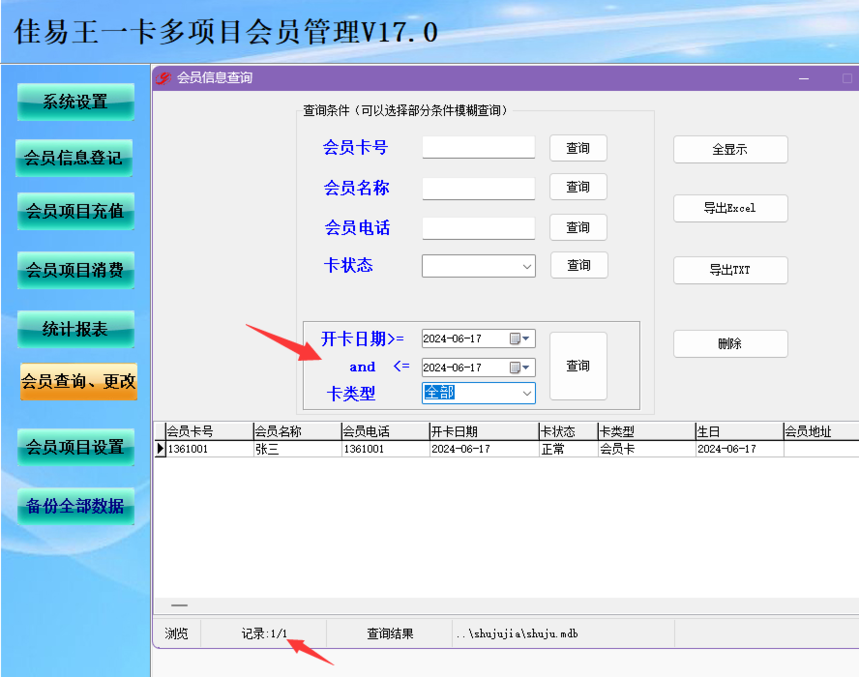Click 全显示 button
Viewport: 859px width, 677px height.
pos(730,150)
